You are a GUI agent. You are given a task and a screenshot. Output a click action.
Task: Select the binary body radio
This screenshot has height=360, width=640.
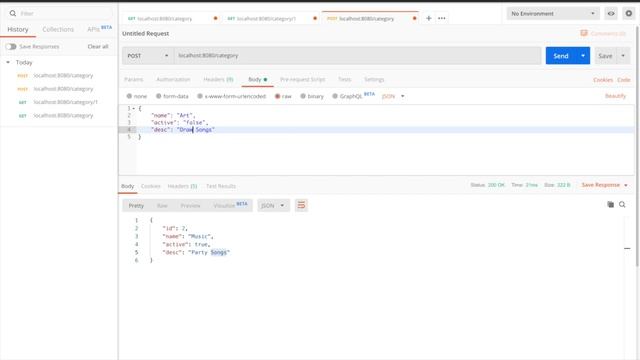[x=303, y=96]
